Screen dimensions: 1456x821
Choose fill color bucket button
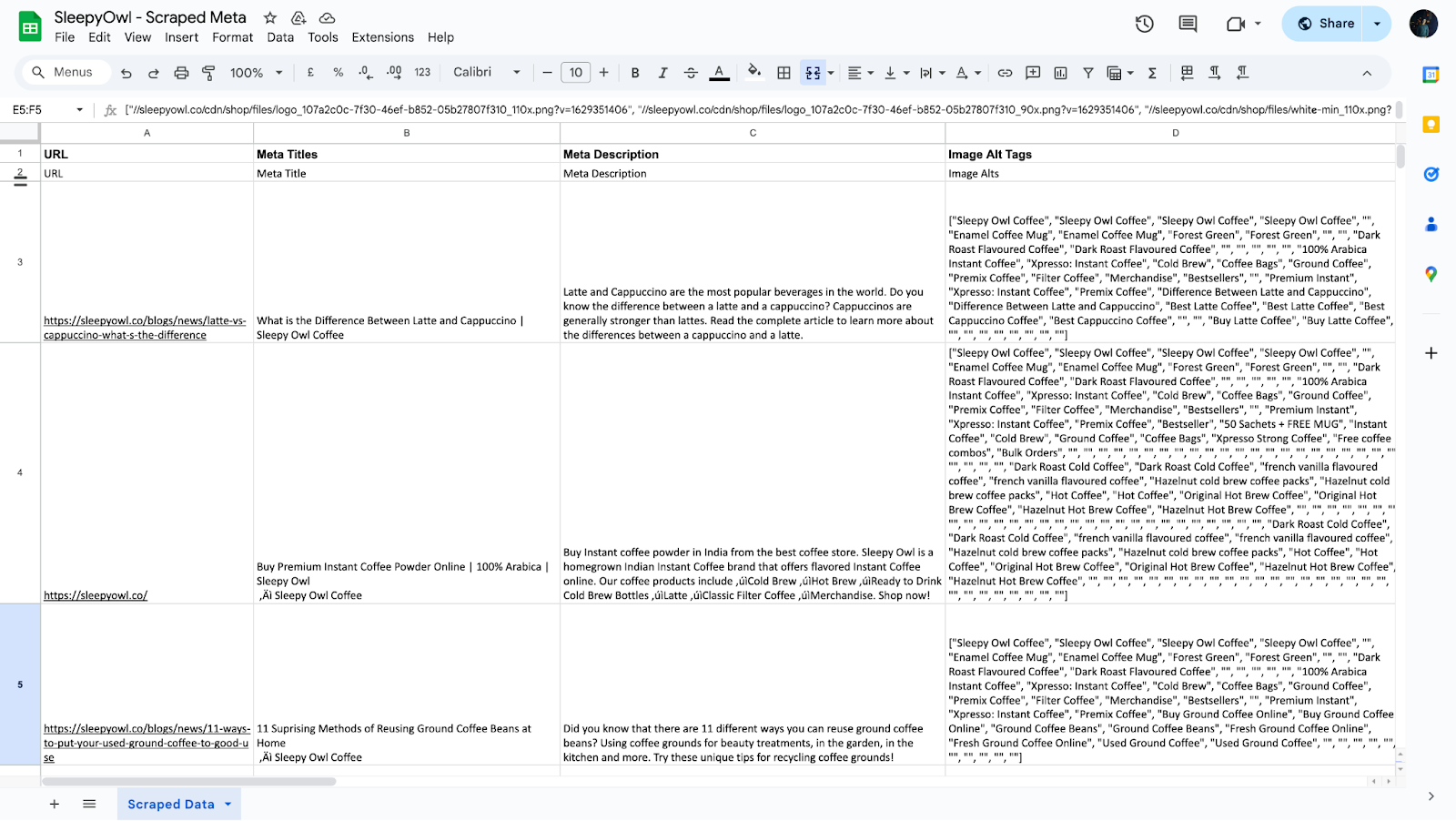pos(753,72)
